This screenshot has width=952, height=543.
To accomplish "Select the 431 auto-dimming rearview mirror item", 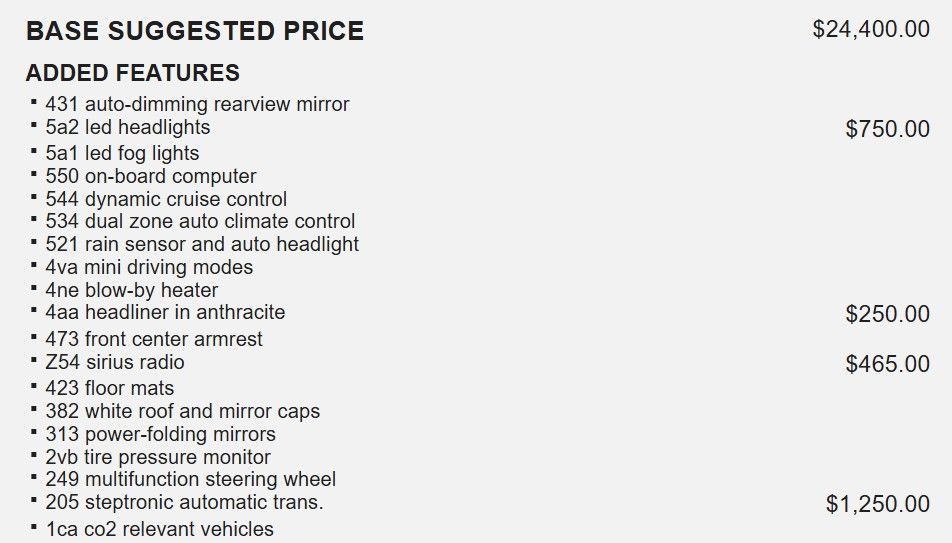I will (197, 104).
